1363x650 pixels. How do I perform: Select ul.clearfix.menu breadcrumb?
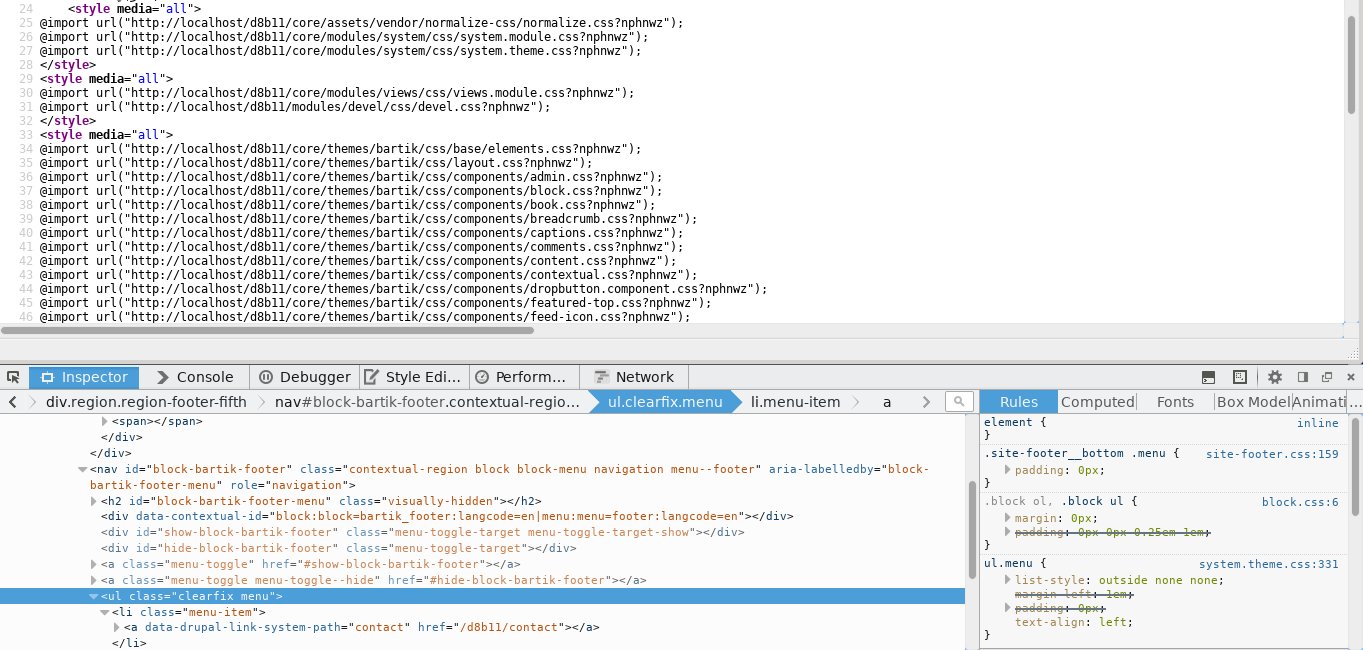[665, 402]
